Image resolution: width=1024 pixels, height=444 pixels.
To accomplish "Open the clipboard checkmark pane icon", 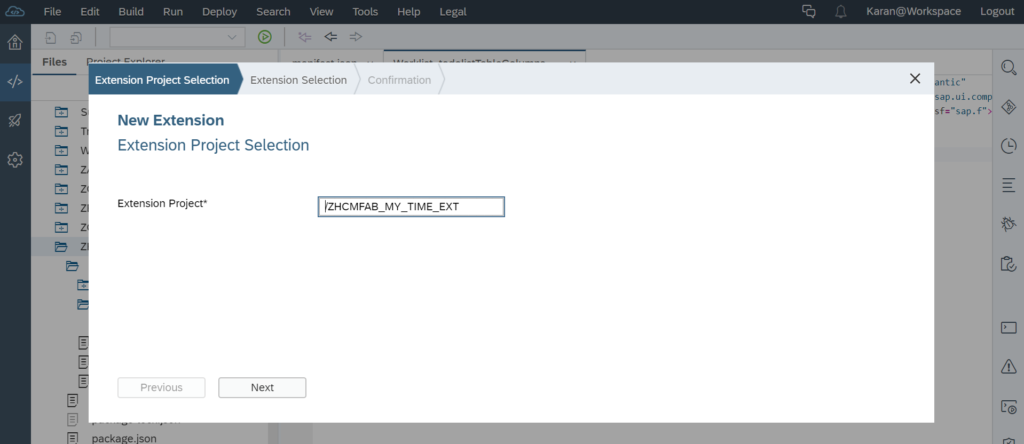I will coord(1008,264).
